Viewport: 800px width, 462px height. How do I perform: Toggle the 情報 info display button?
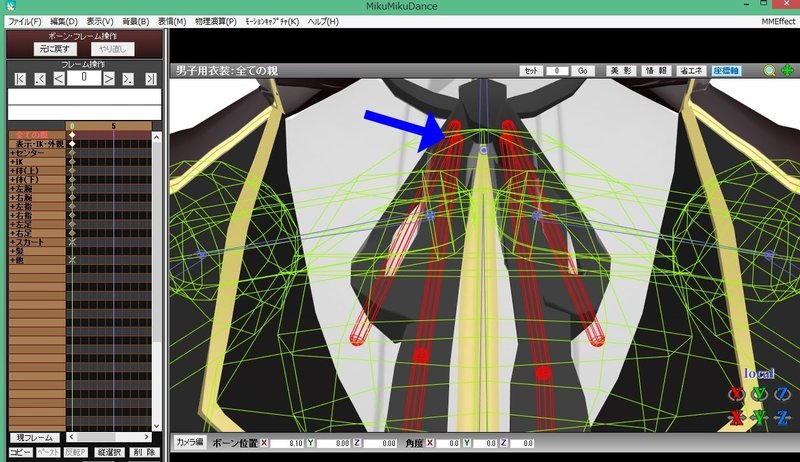(656, 71)
